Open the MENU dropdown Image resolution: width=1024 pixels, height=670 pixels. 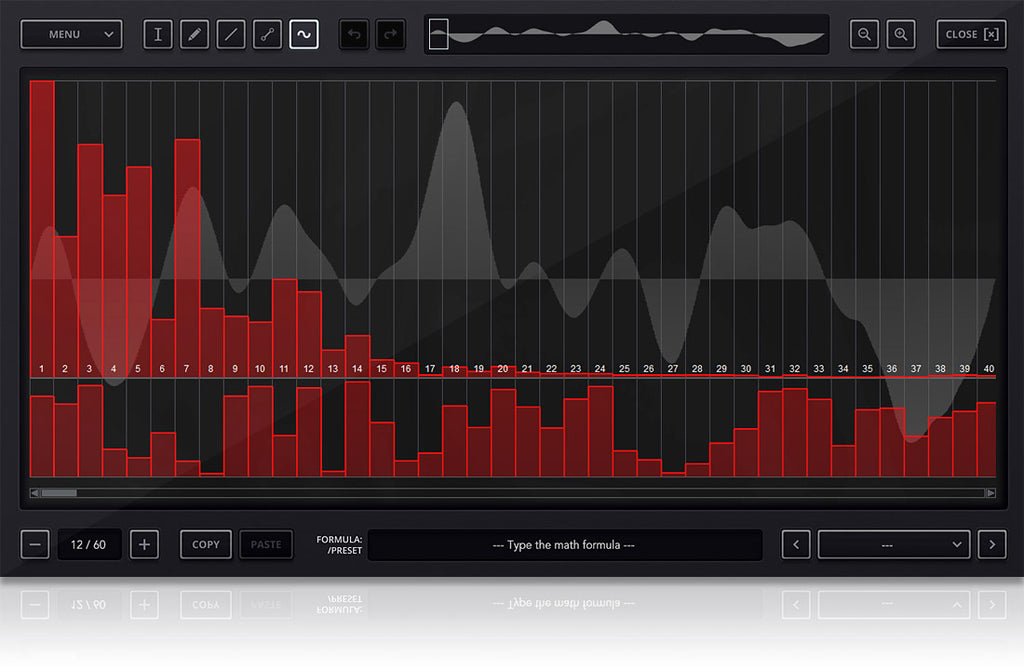pos(71,34)
